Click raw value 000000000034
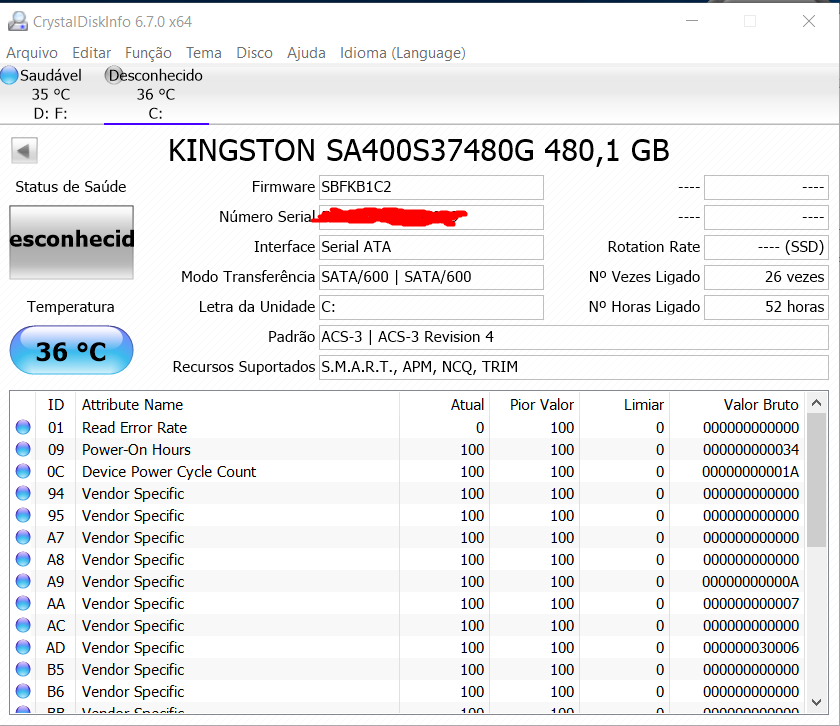 751,450
